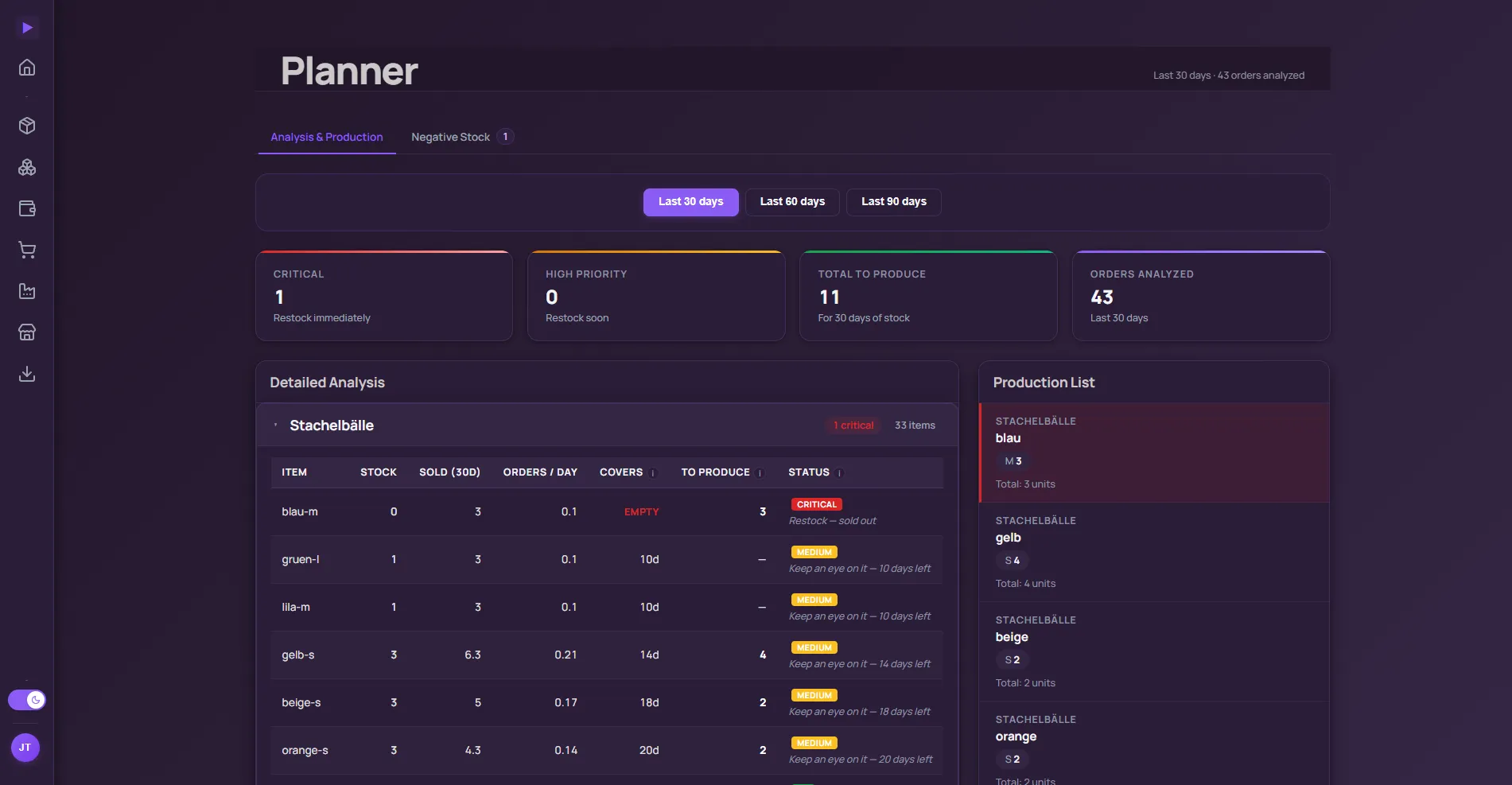Select the gruen-l item row

[x=607, y=560]
